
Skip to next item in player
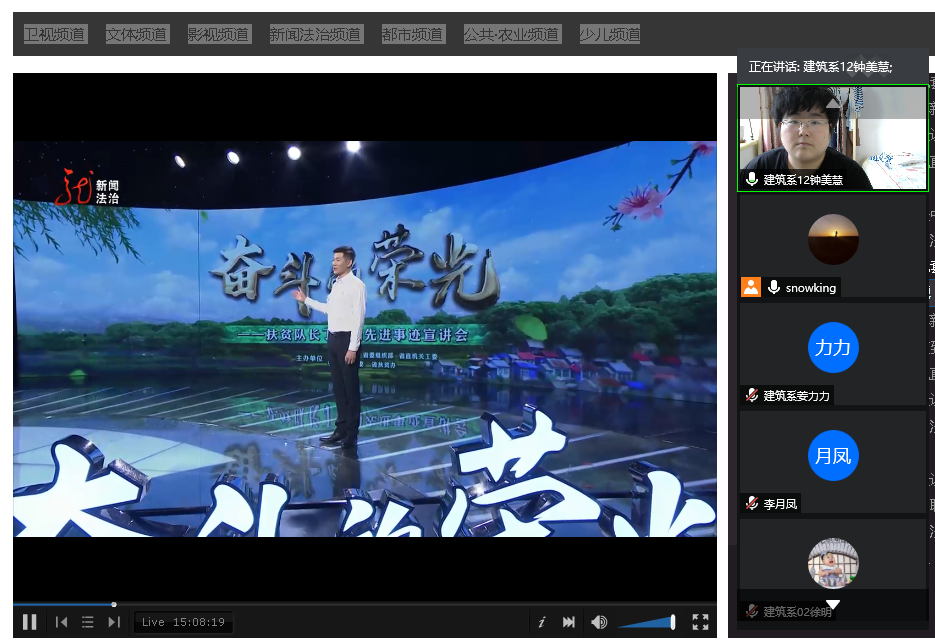[113, 622]
